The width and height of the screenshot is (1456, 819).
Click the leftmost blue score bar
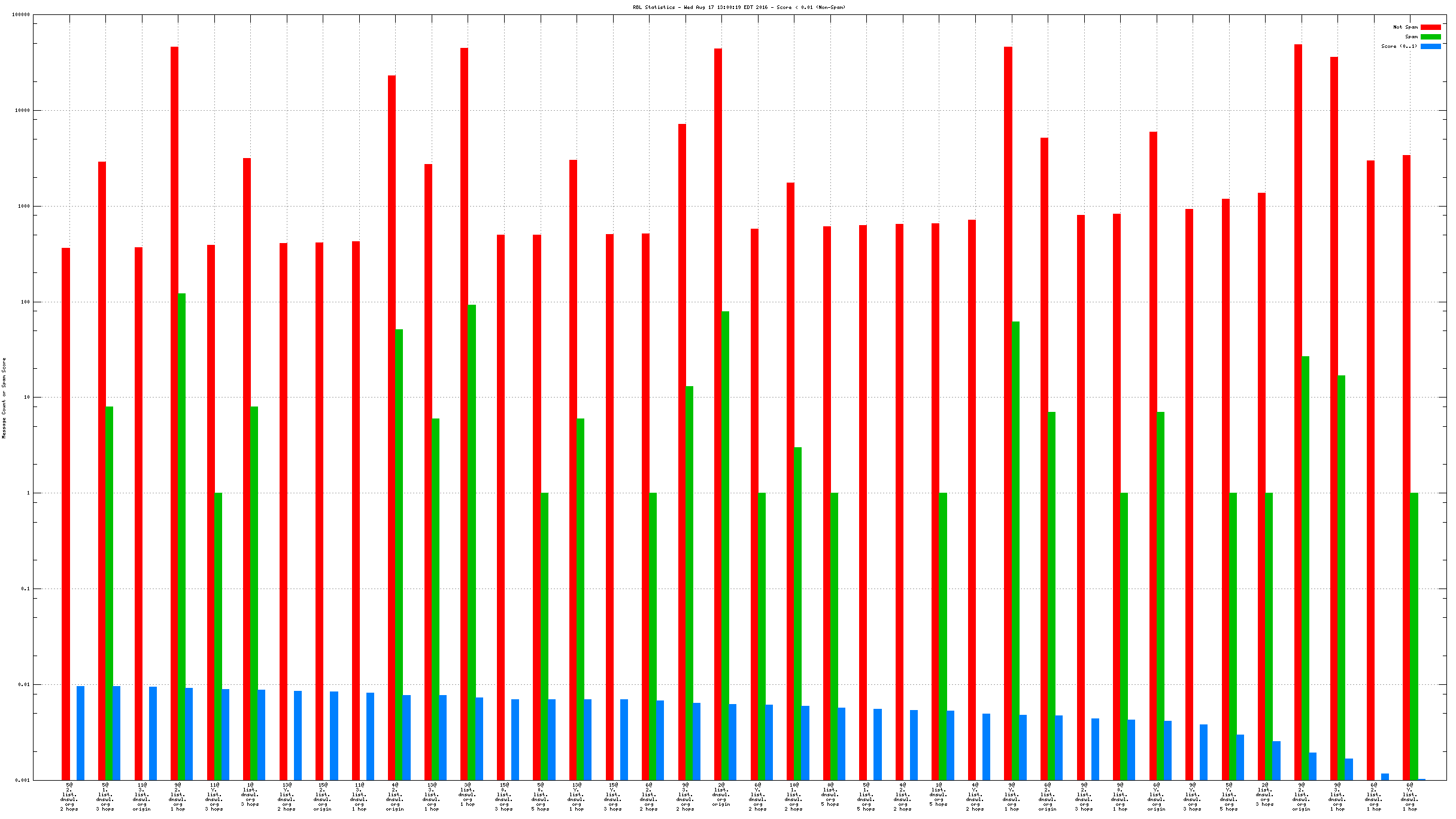[80, 733]
